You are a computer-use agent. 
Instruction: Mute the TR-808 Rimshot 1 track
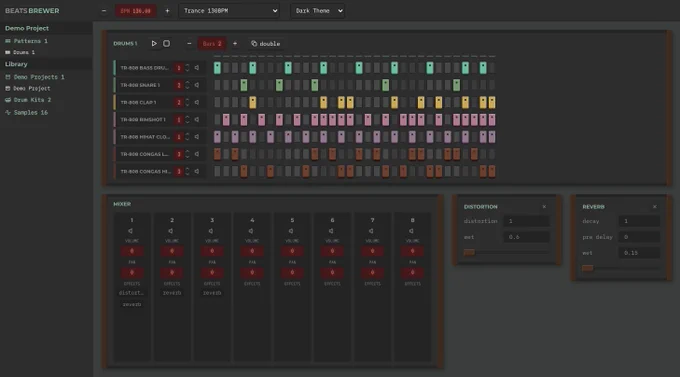pyautogui.click(x=197, y=119)
